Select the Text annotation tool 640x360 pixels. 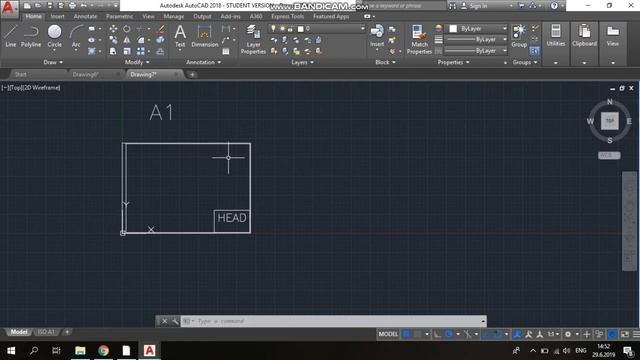tap(180, 36)
